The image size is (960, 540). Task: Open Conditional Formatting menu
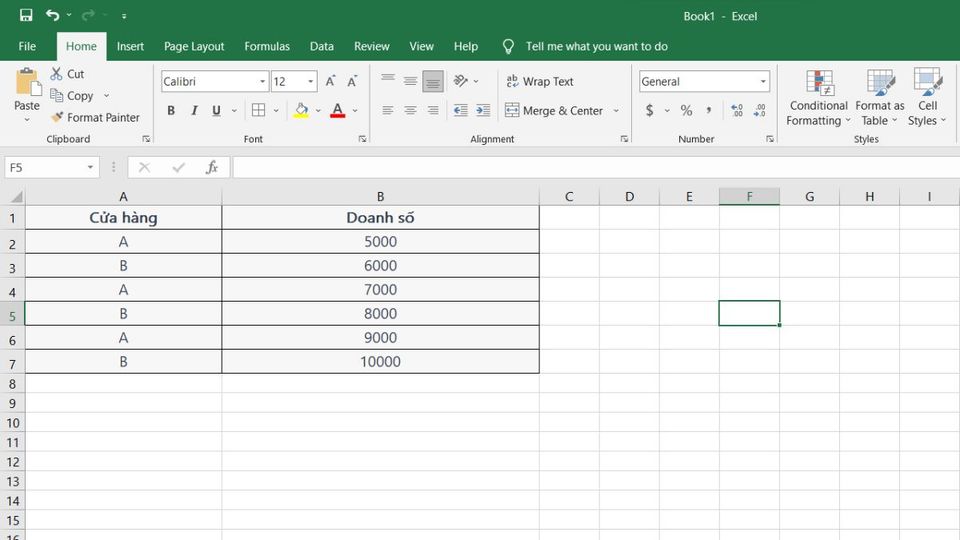click(x=819, y=98)
